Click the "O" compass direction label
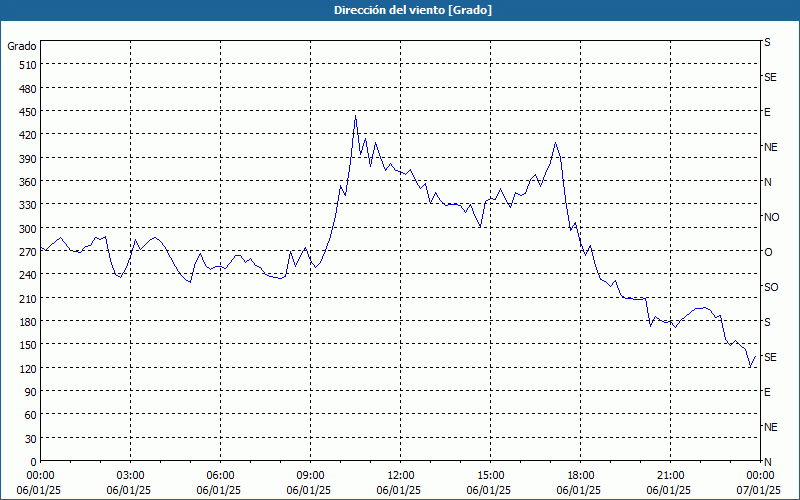 [768, 252]
